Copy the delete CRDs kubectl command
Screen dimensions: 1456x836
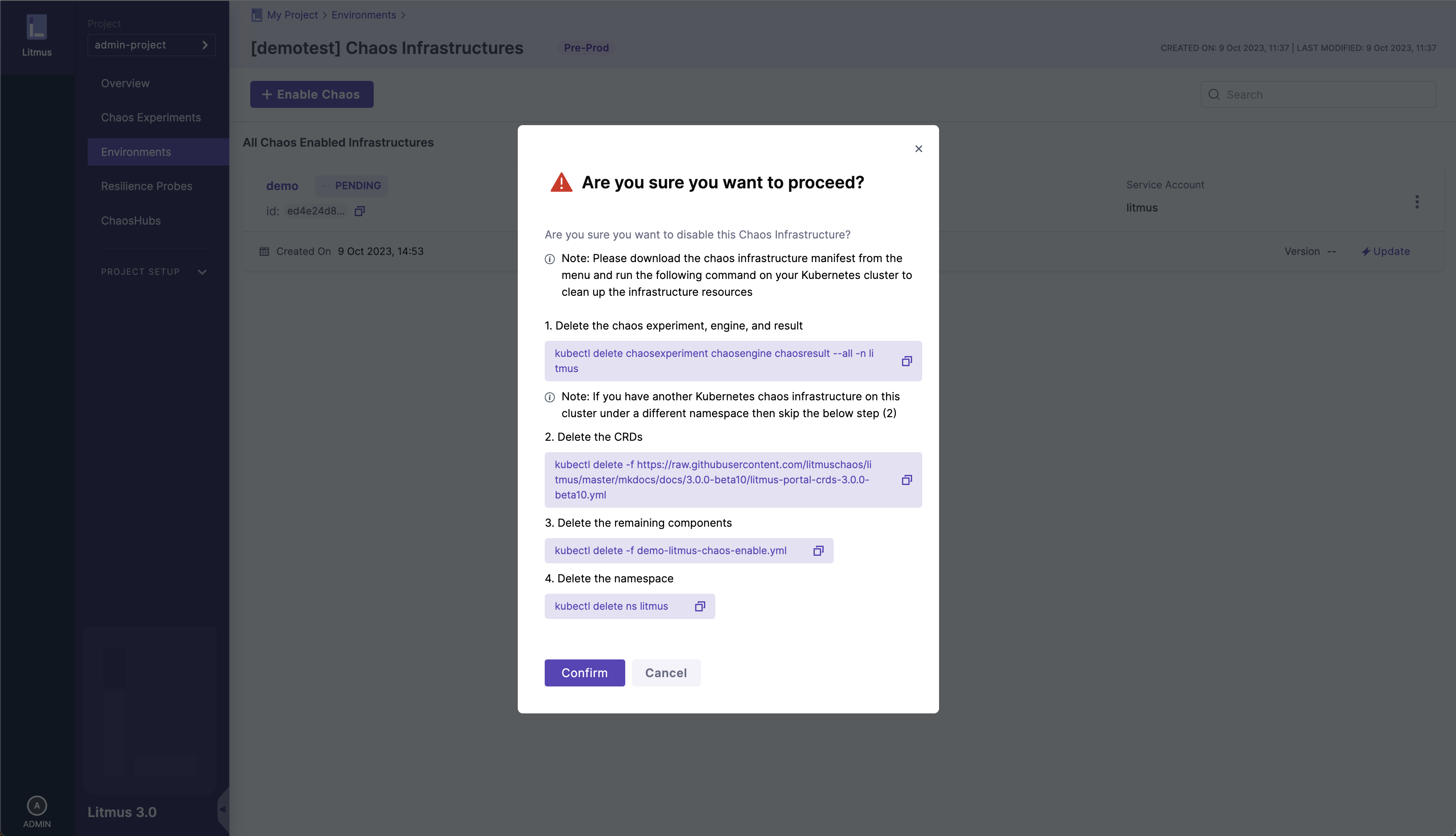[906, 480]
